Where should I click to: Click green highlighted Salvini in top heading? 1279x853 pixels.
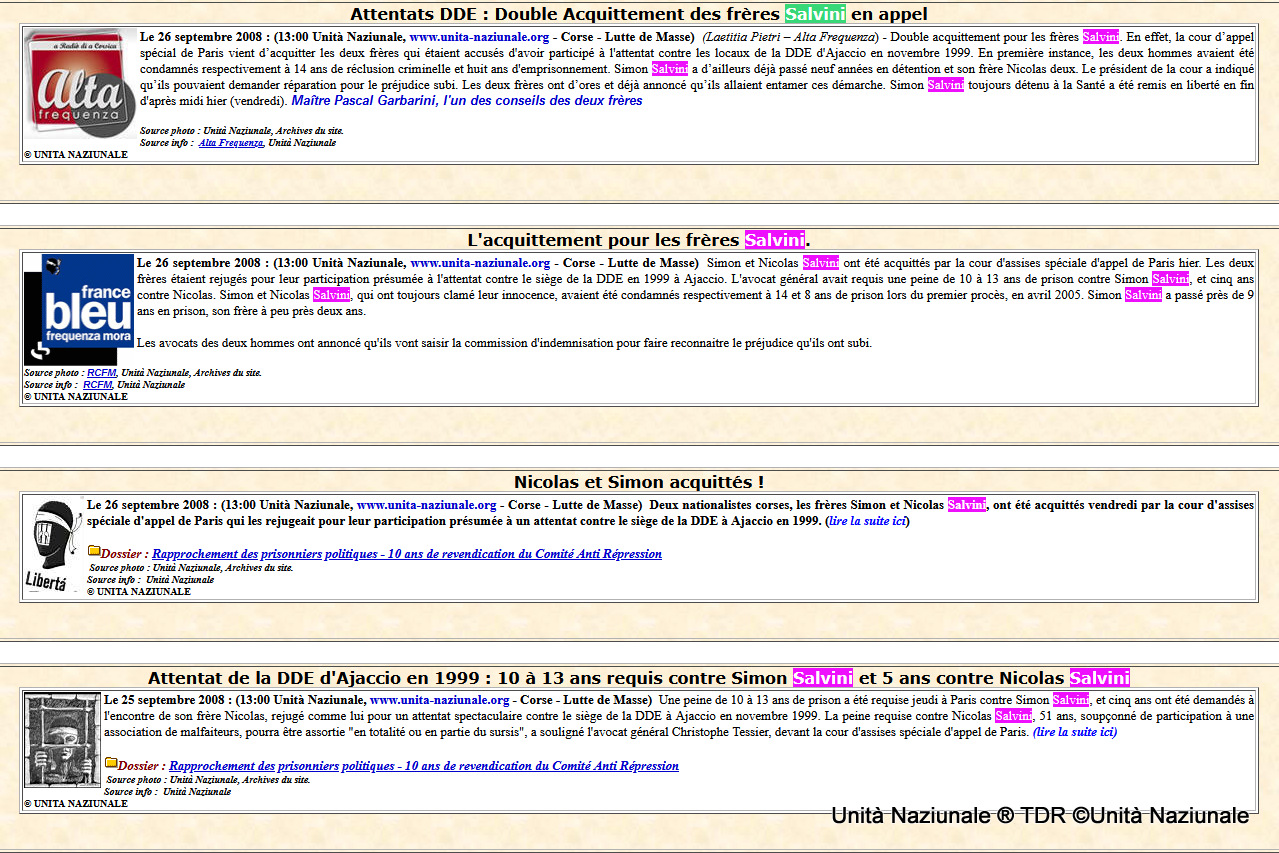coord(815,14)
